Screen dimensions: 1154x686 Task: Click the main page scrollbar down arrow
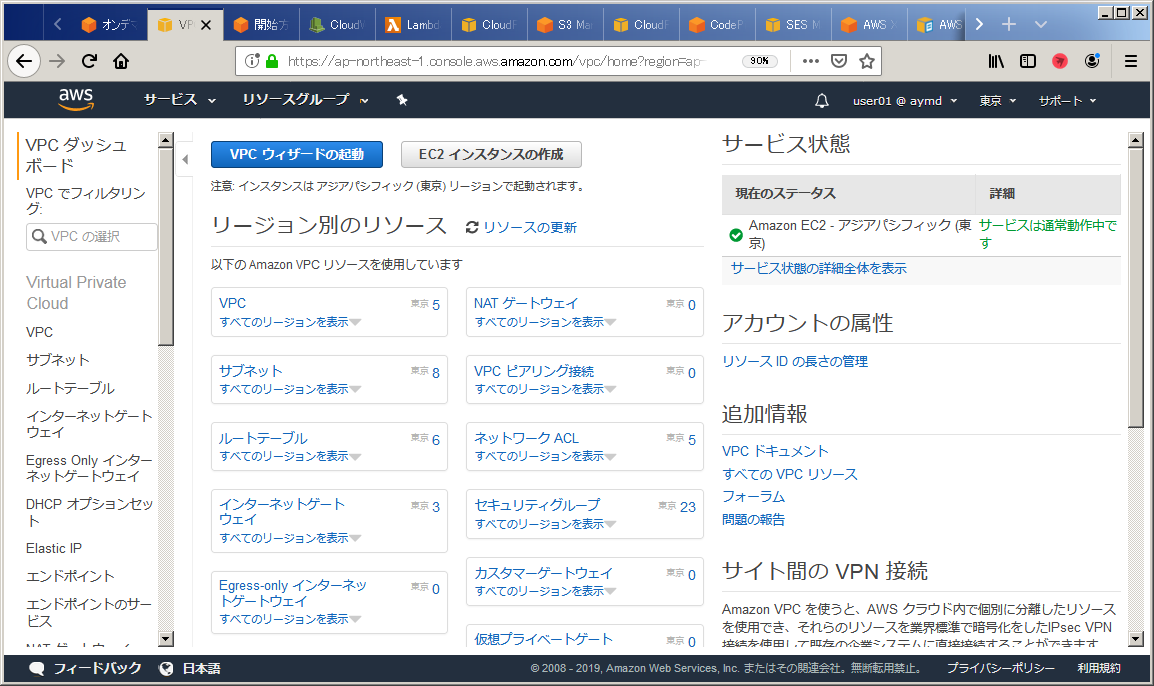click(x=1136, y=639)
